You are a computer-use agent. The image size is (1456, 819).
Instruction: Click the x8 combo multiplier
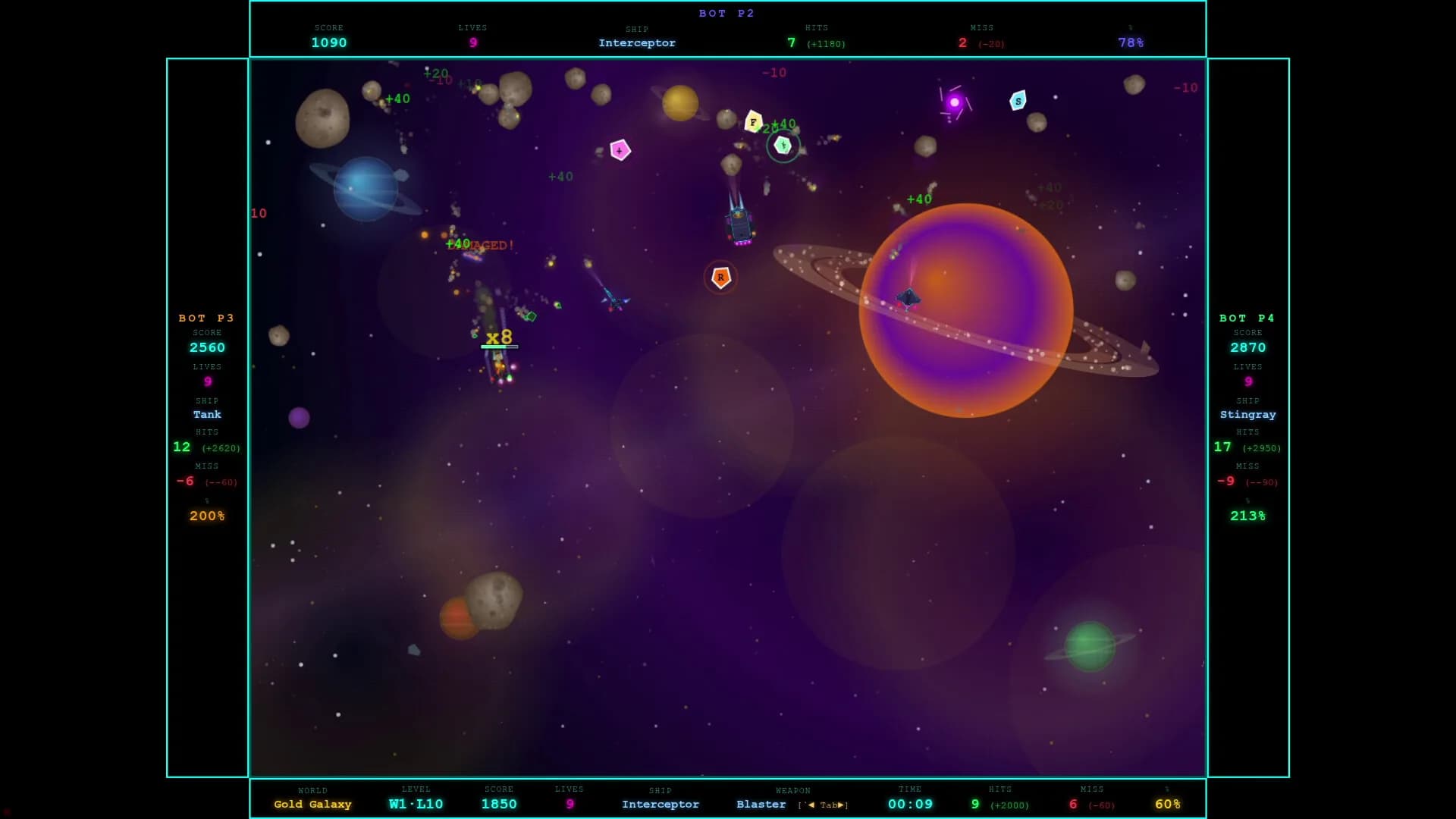point(499,336)
